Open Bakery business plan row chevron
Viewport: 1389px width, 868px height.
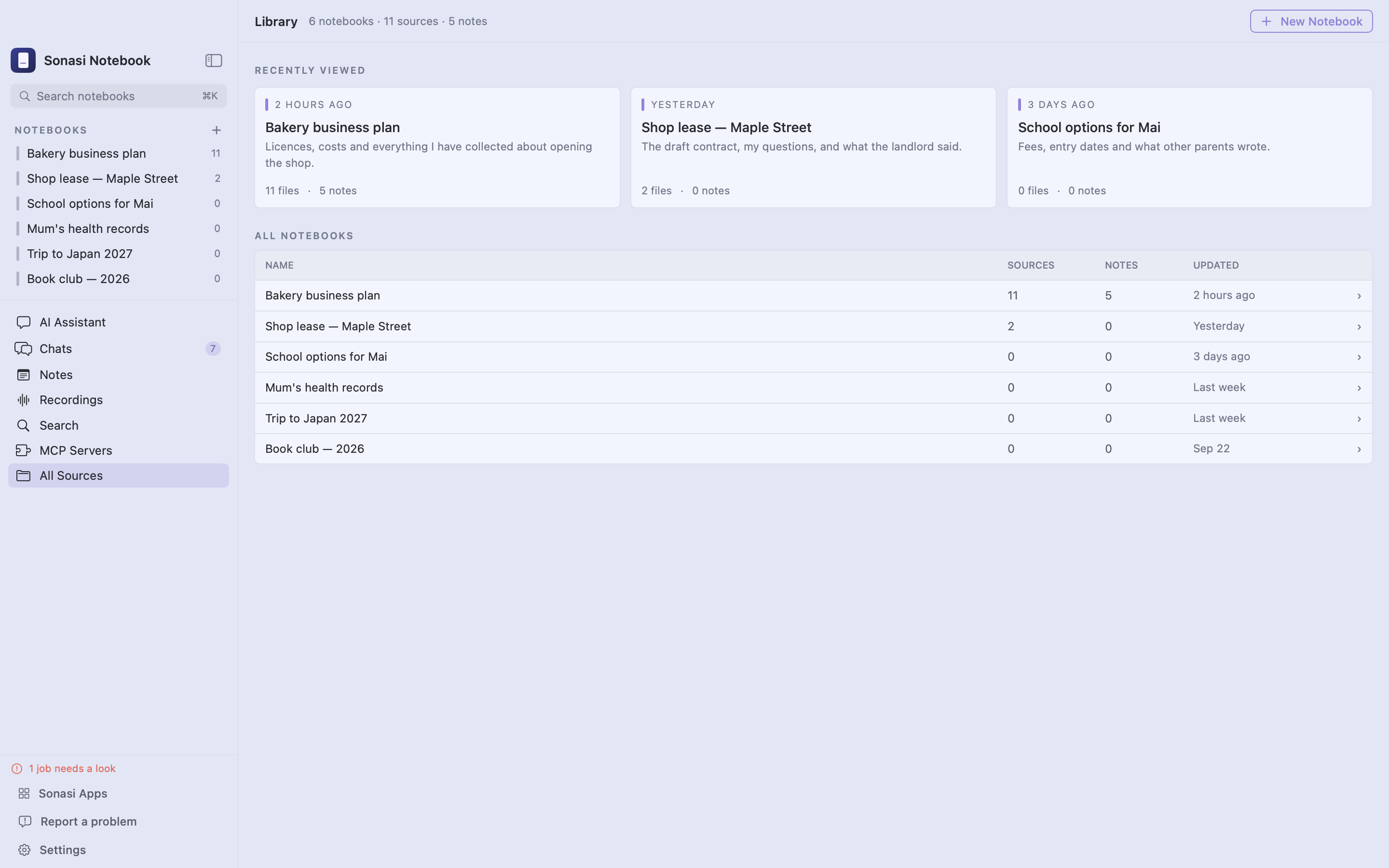(x=1359, y=296)
